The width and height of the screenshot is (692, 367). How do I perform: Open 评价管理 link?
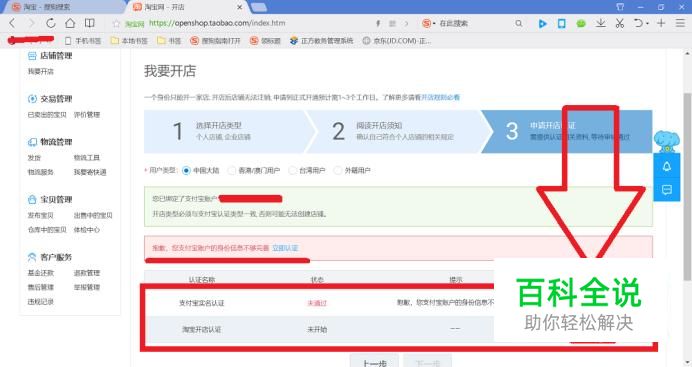coord(87,115)
